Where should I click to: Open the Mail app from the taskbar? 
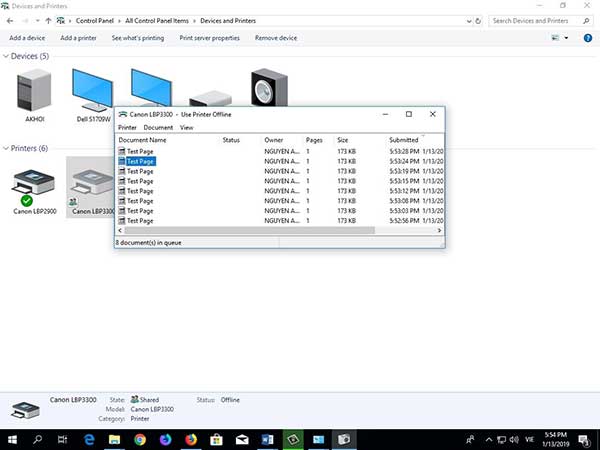tap(242, 440)
